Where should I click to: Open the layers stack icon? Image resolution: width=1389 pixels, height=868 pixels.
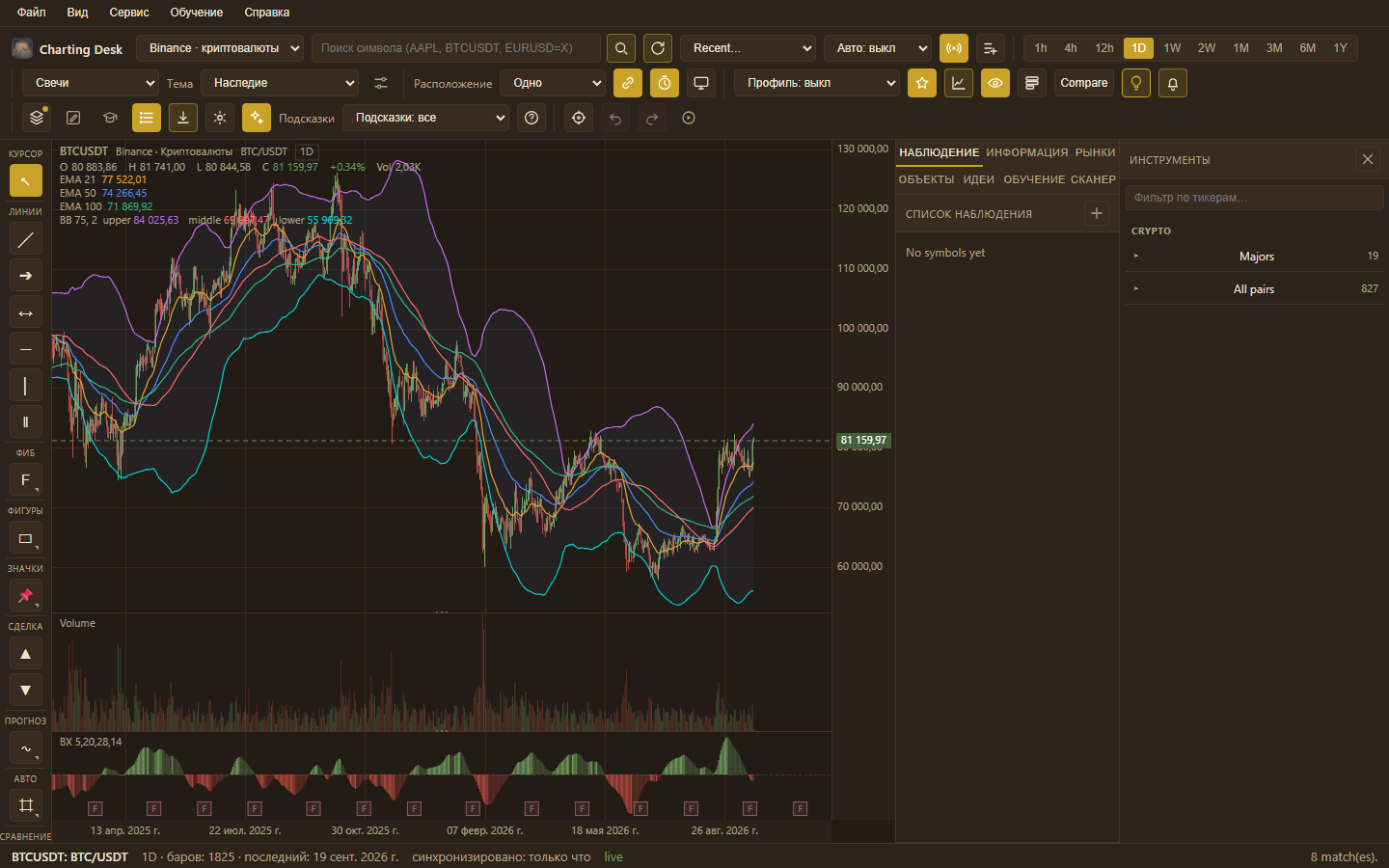pos(37,118)
